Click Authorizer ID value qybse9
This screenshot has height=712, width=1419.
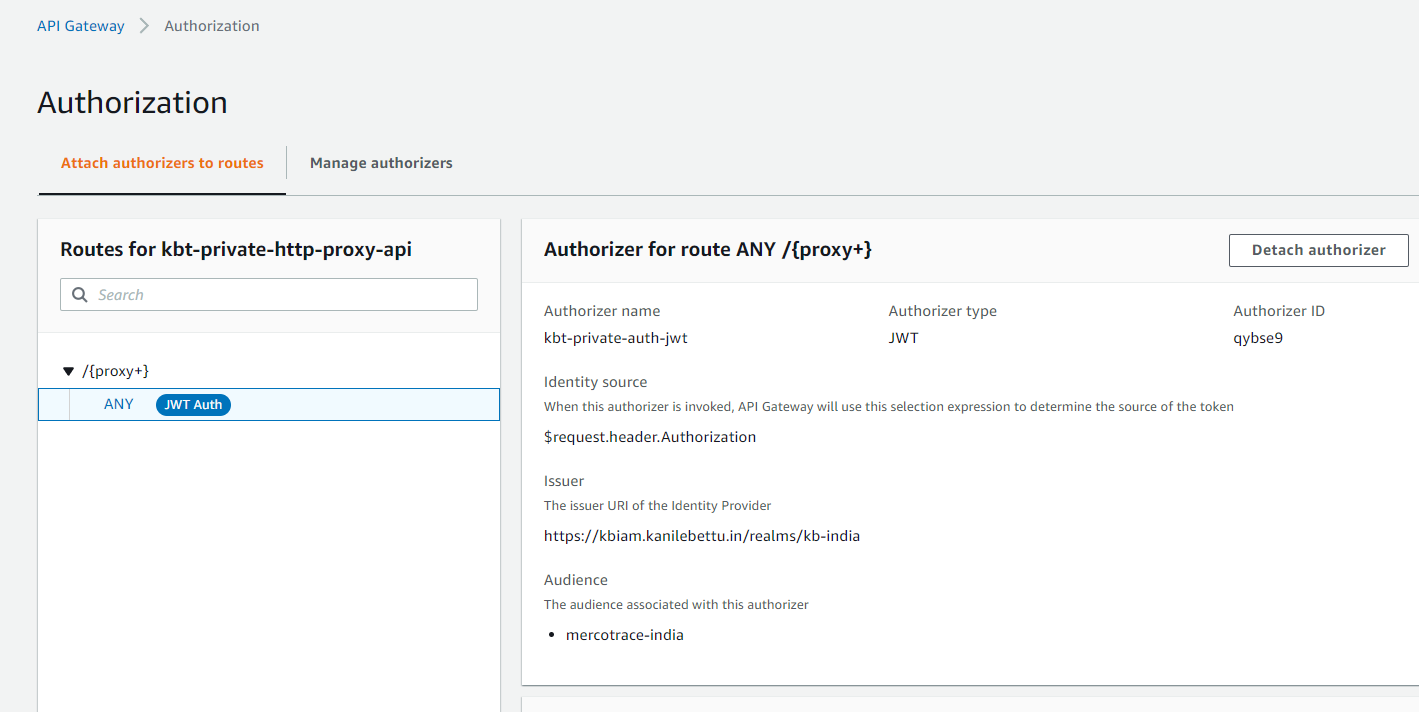coord(1258,338)
